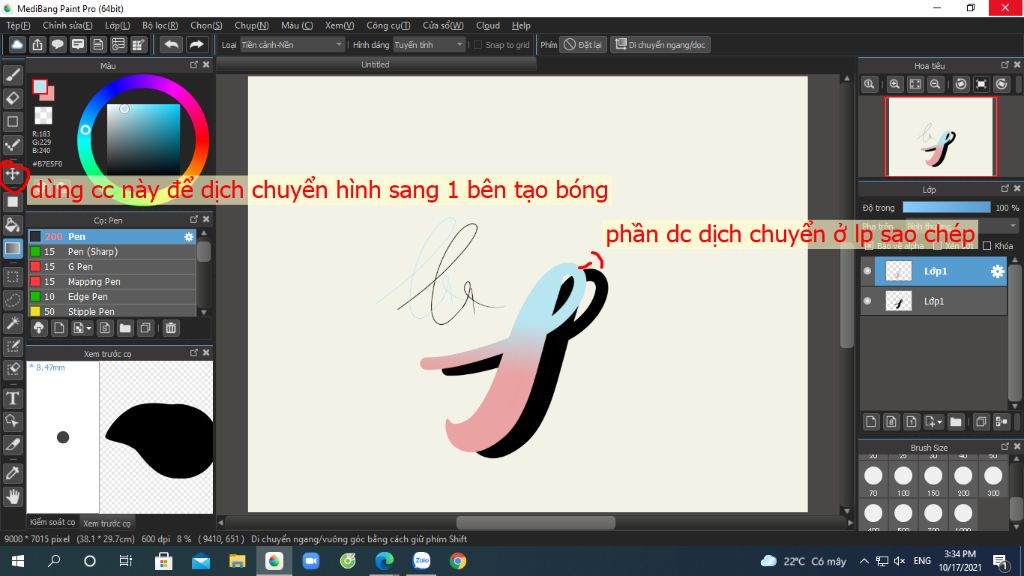Image resolution: width=1024 pixels, height=576 pixels.
Task: Select the Brush tool in left toolbar
Action: click(12, 75)
